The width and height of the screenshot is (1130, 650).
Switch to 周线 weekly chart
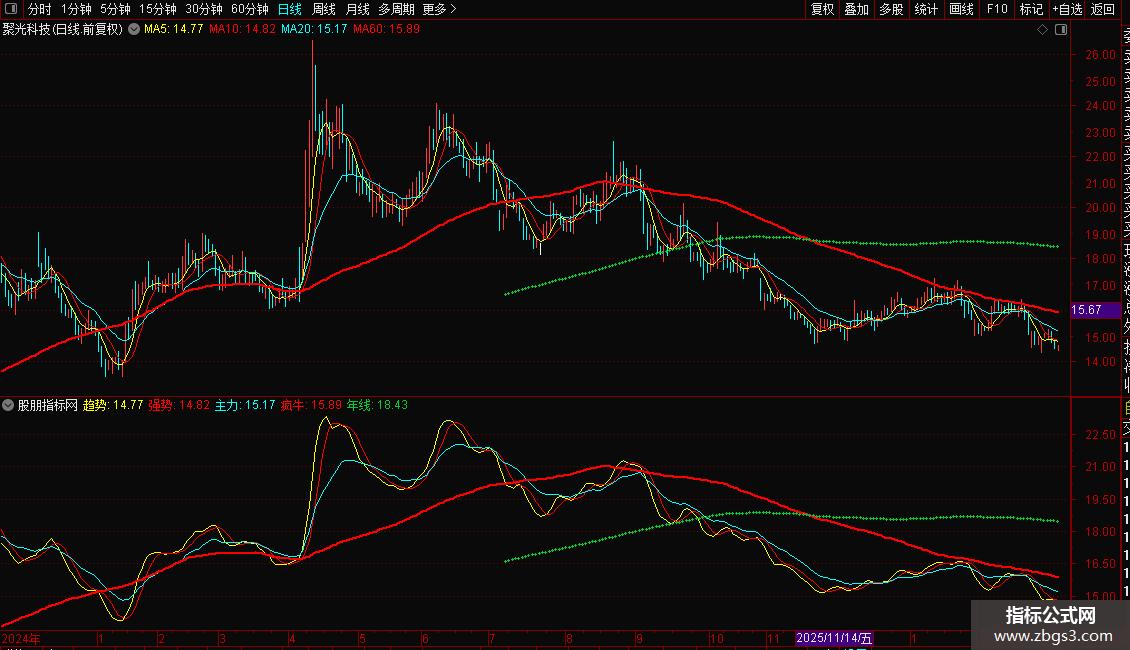click(324, 9)
